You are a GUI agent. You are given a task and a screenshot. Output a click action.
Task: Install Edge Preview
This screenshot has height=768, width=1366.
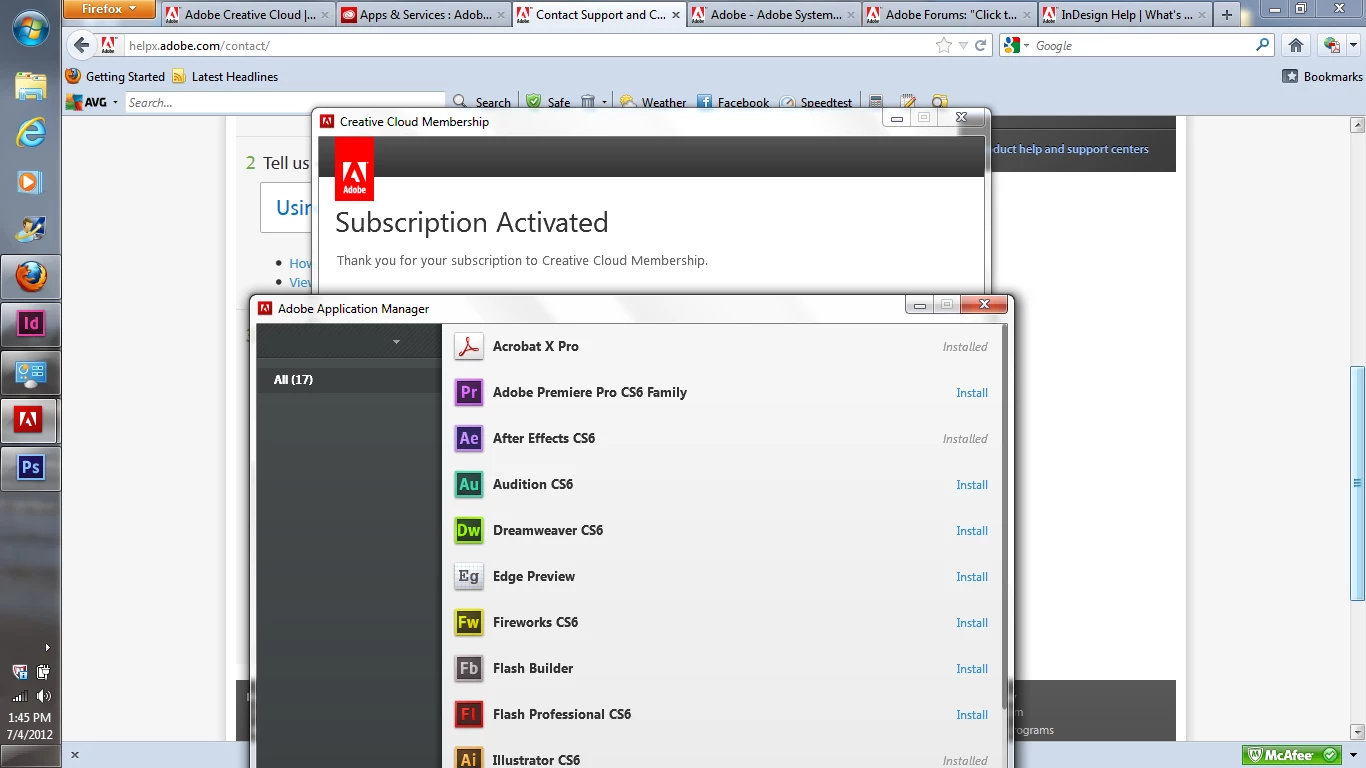(972, 577)
